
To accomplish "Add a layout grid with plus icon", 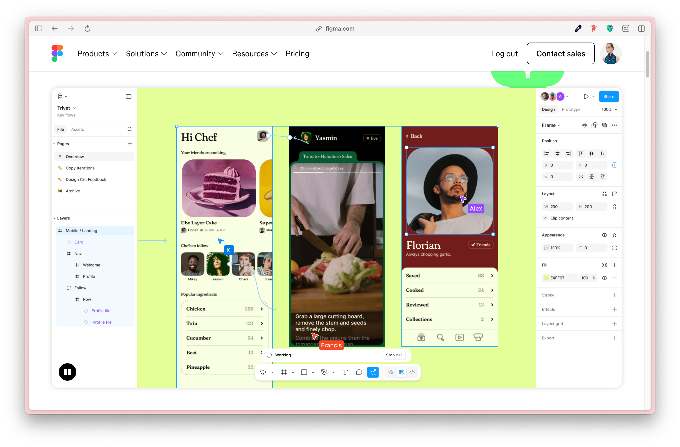I will [614, 323].
